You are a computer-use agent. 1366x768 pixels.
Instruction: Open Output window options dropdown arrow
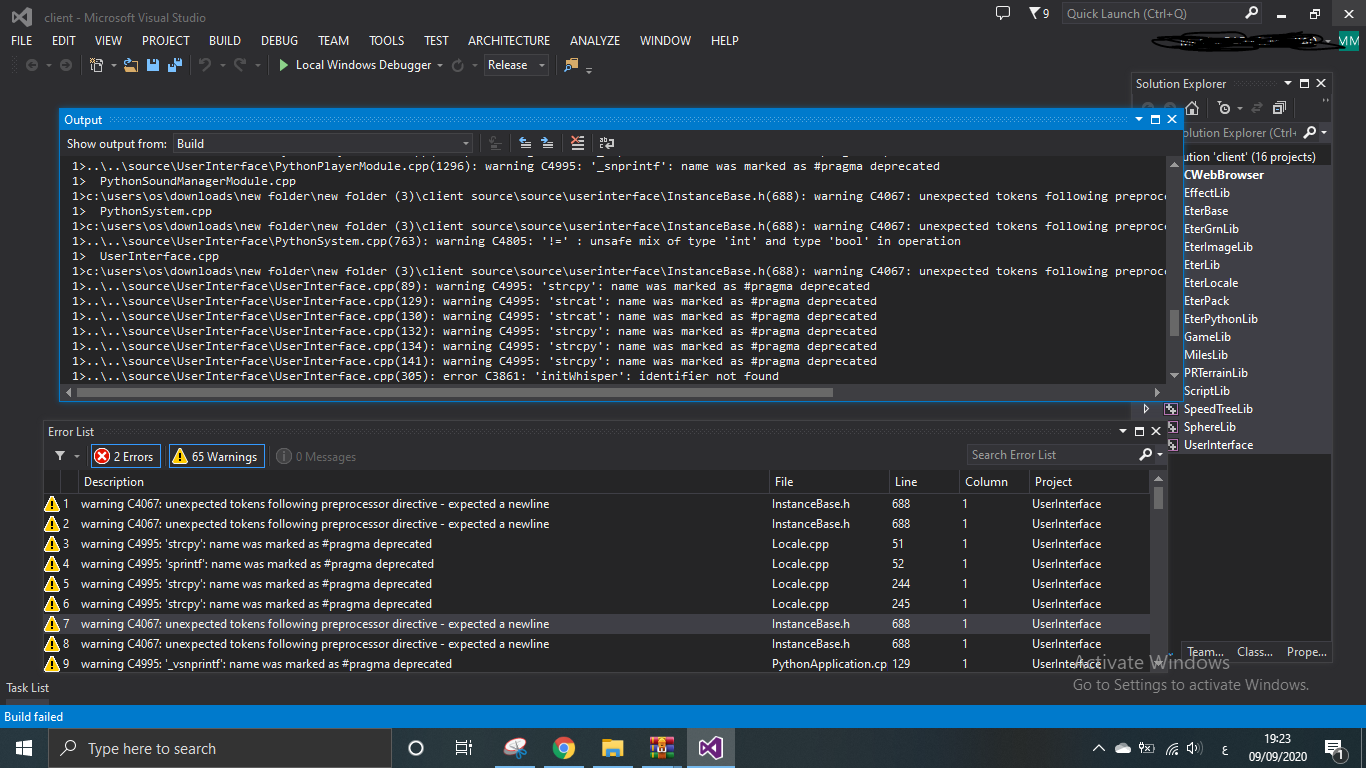point(1138,119)
